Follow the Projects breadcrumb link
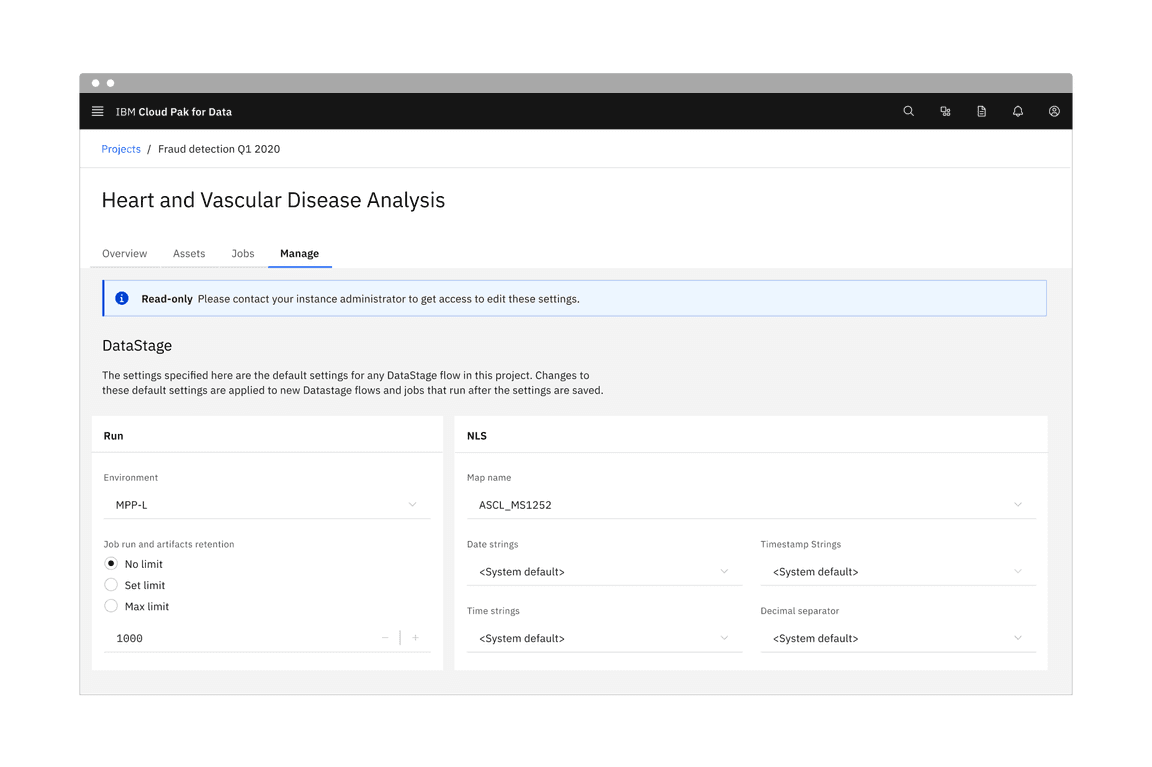 pos(120,148)
